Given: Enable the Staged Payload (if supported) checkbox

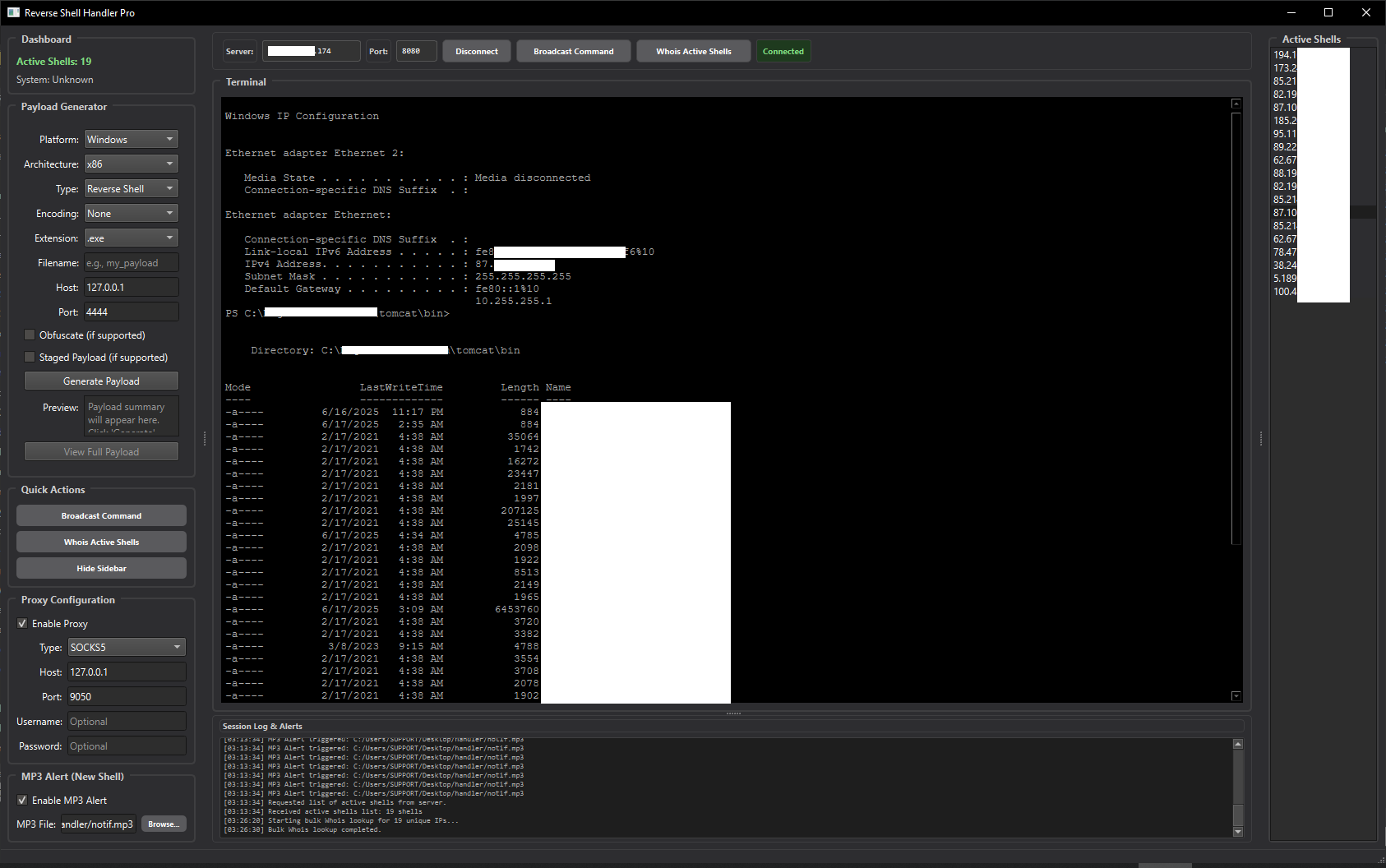Looking at the screenshot, I should (30, 357).
